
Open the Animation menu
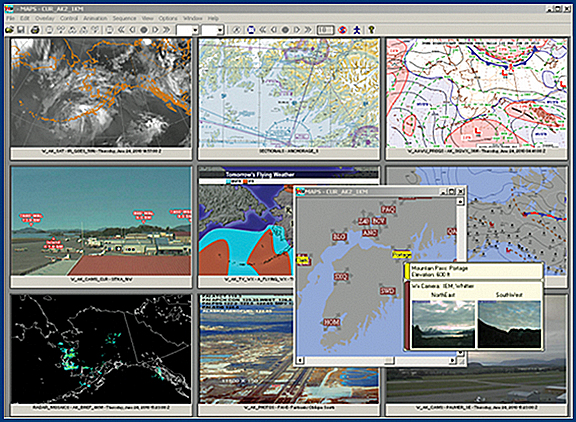tap(95, 18)
